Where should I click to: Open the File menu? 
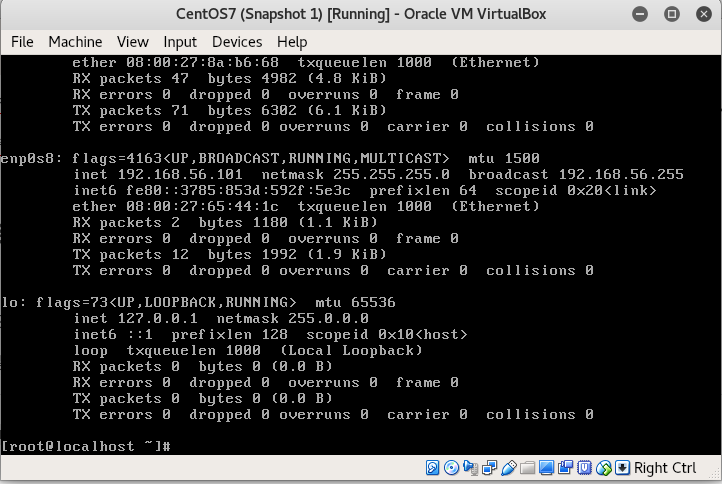pos(22,42)
